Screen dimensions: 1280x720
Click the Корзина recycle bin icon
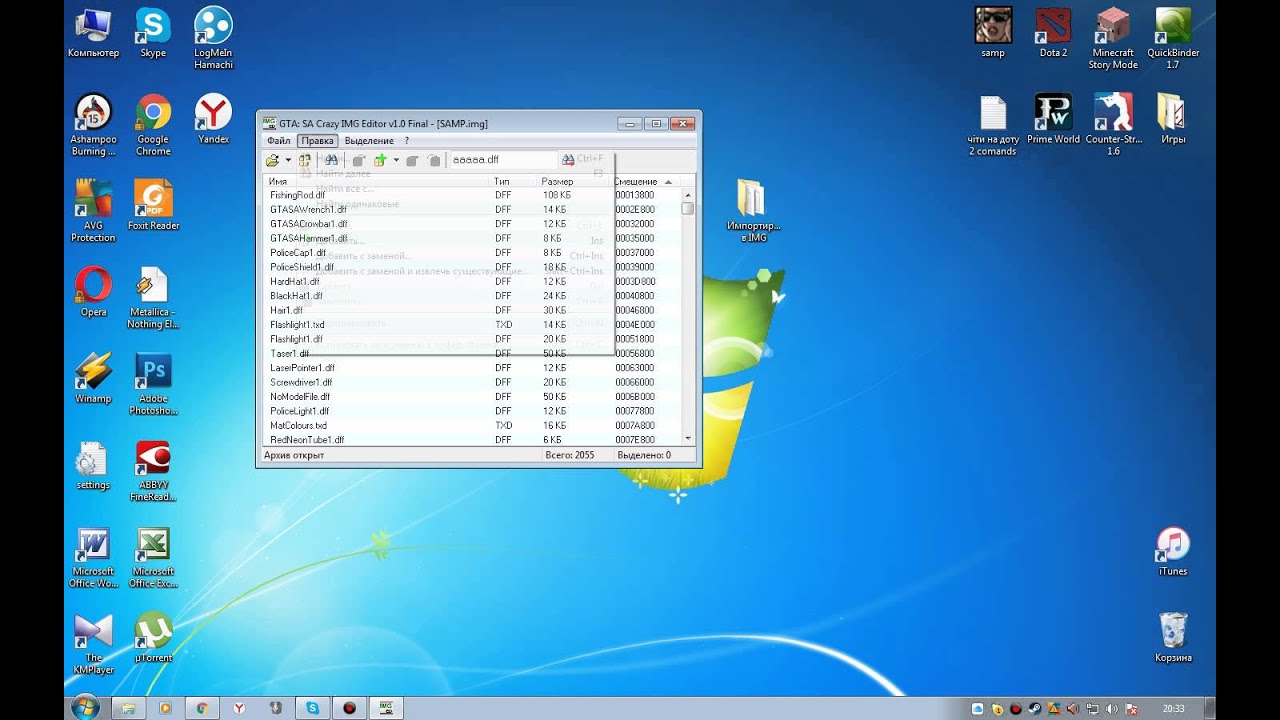1173,638
